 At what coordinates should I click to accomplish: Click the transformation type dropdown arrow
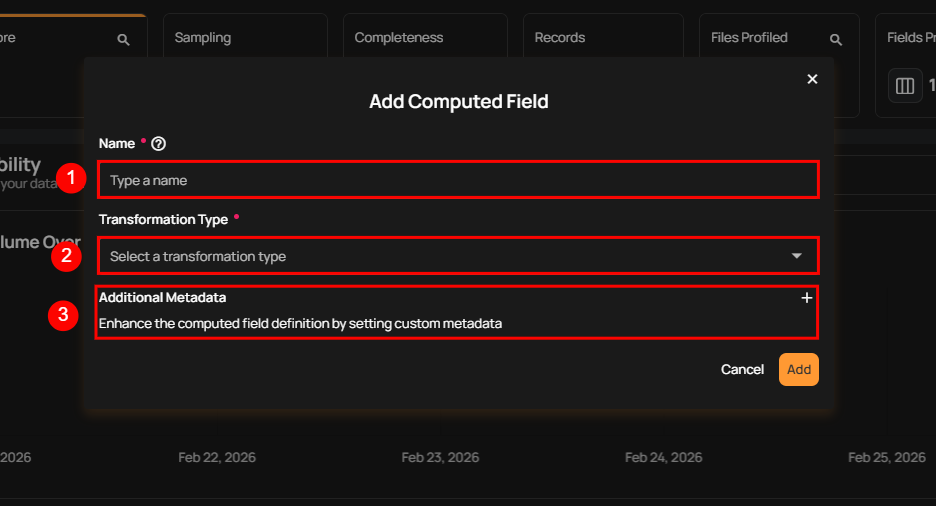[x=796, y=256]
